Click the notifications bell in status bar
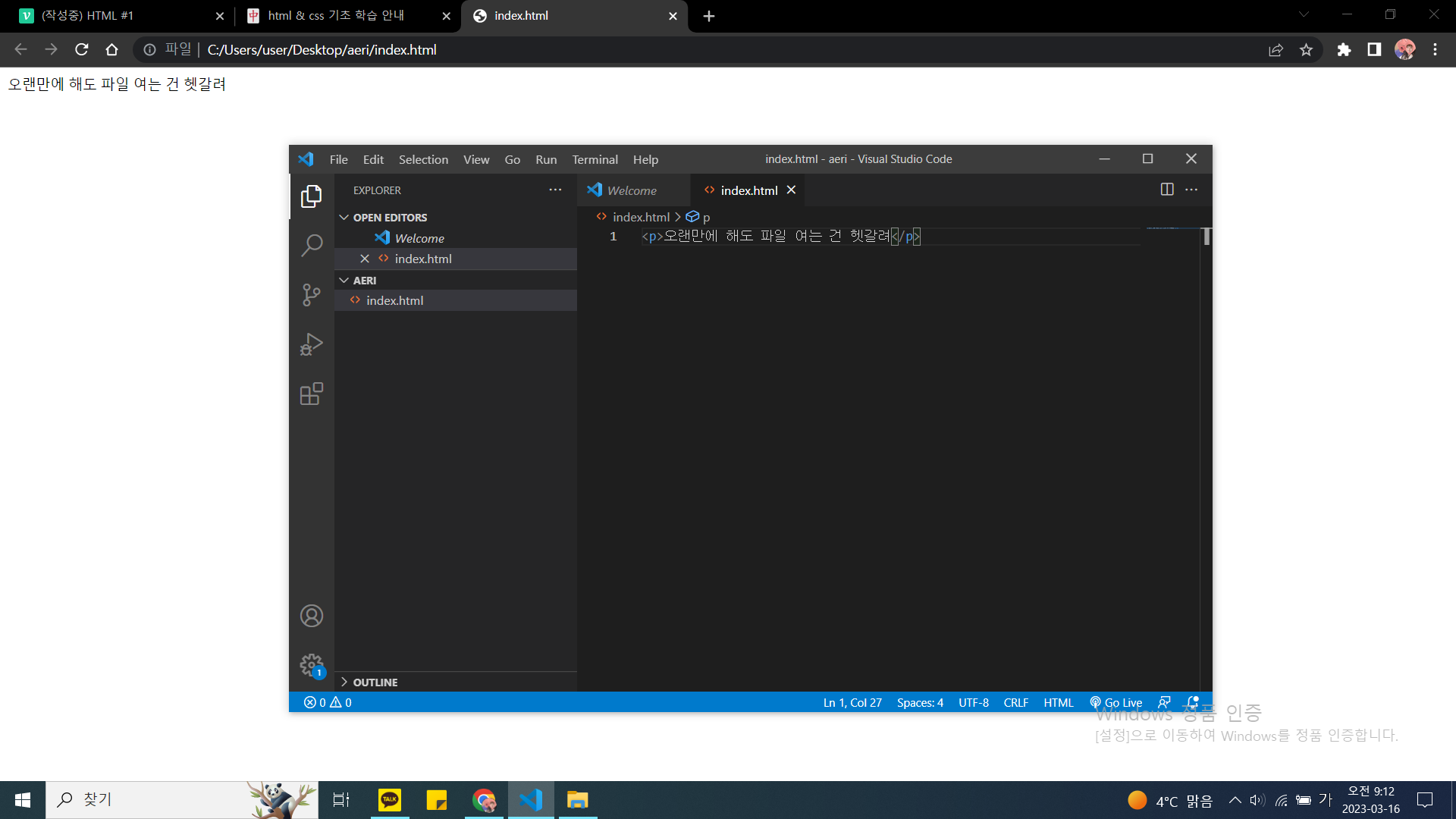 pos(1192,702)
